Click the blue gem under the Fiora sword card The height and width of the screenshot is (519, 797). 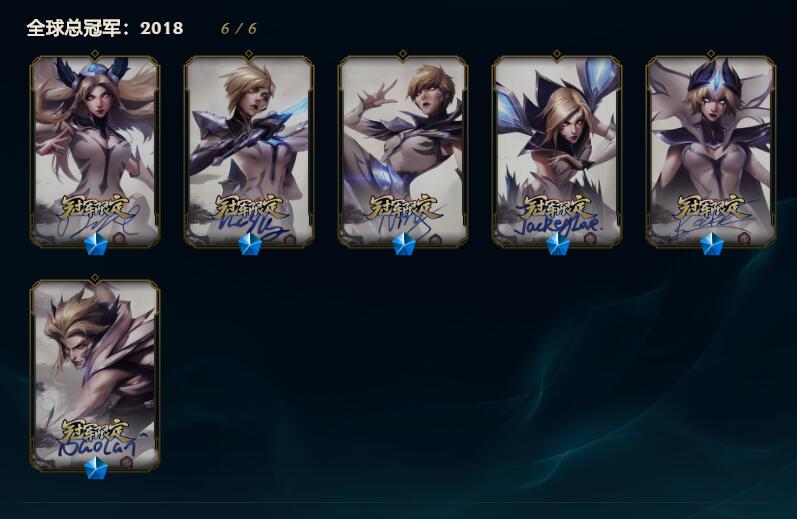tap(250, 245)
